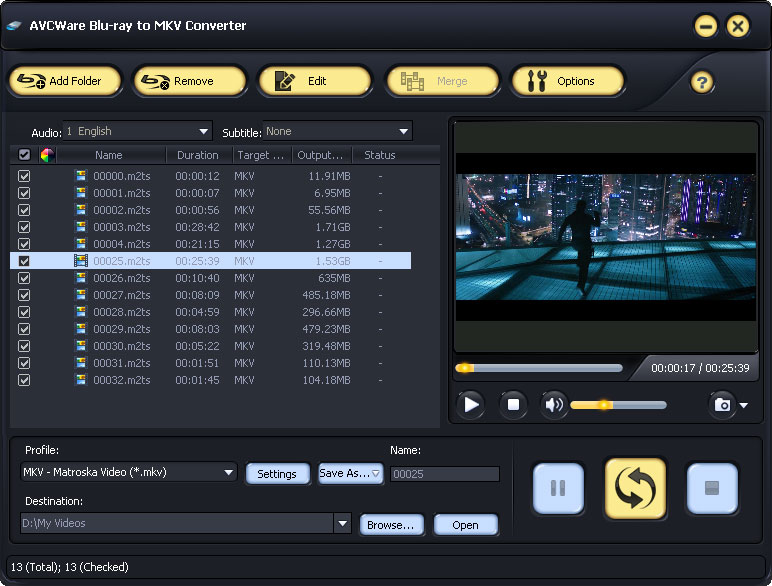Uncheck the 00032.m2ts checkbox

point(24,380)
